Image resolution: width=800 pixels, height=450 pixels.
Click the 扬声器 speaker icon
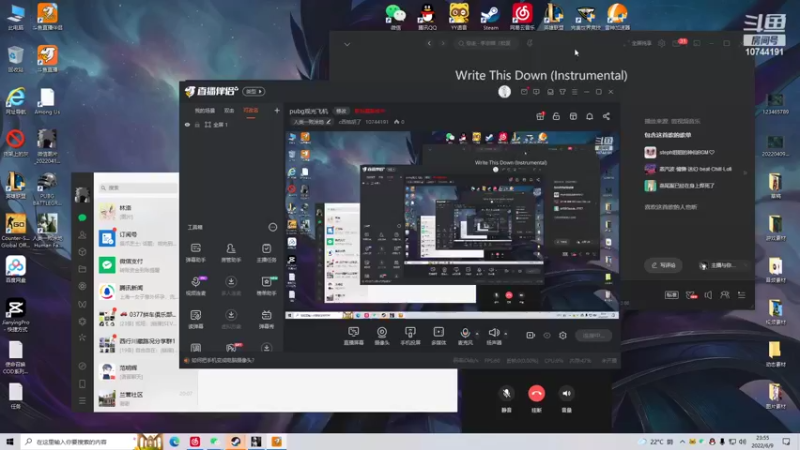tap(493, 335)
